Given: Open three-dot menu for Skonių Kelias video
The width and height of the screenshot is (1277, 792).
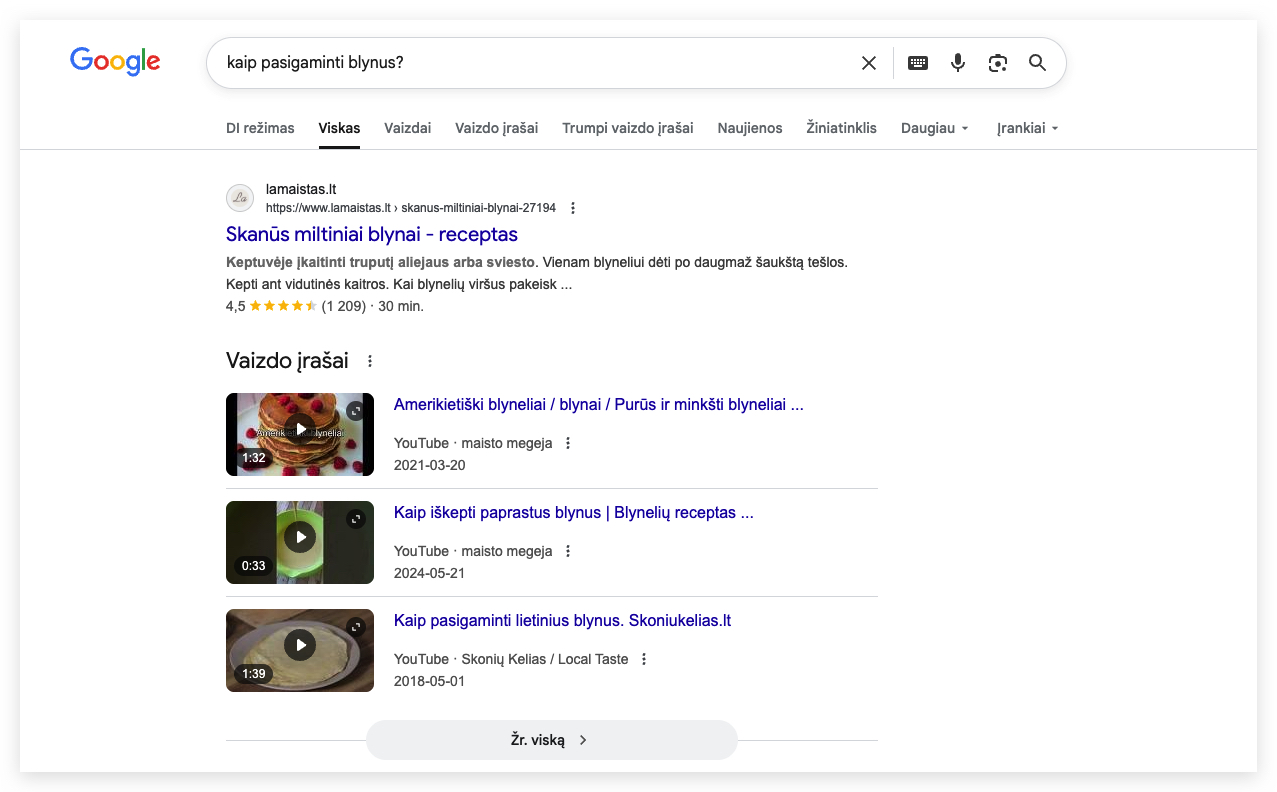Looking at the screenshot, I should 644,659.
